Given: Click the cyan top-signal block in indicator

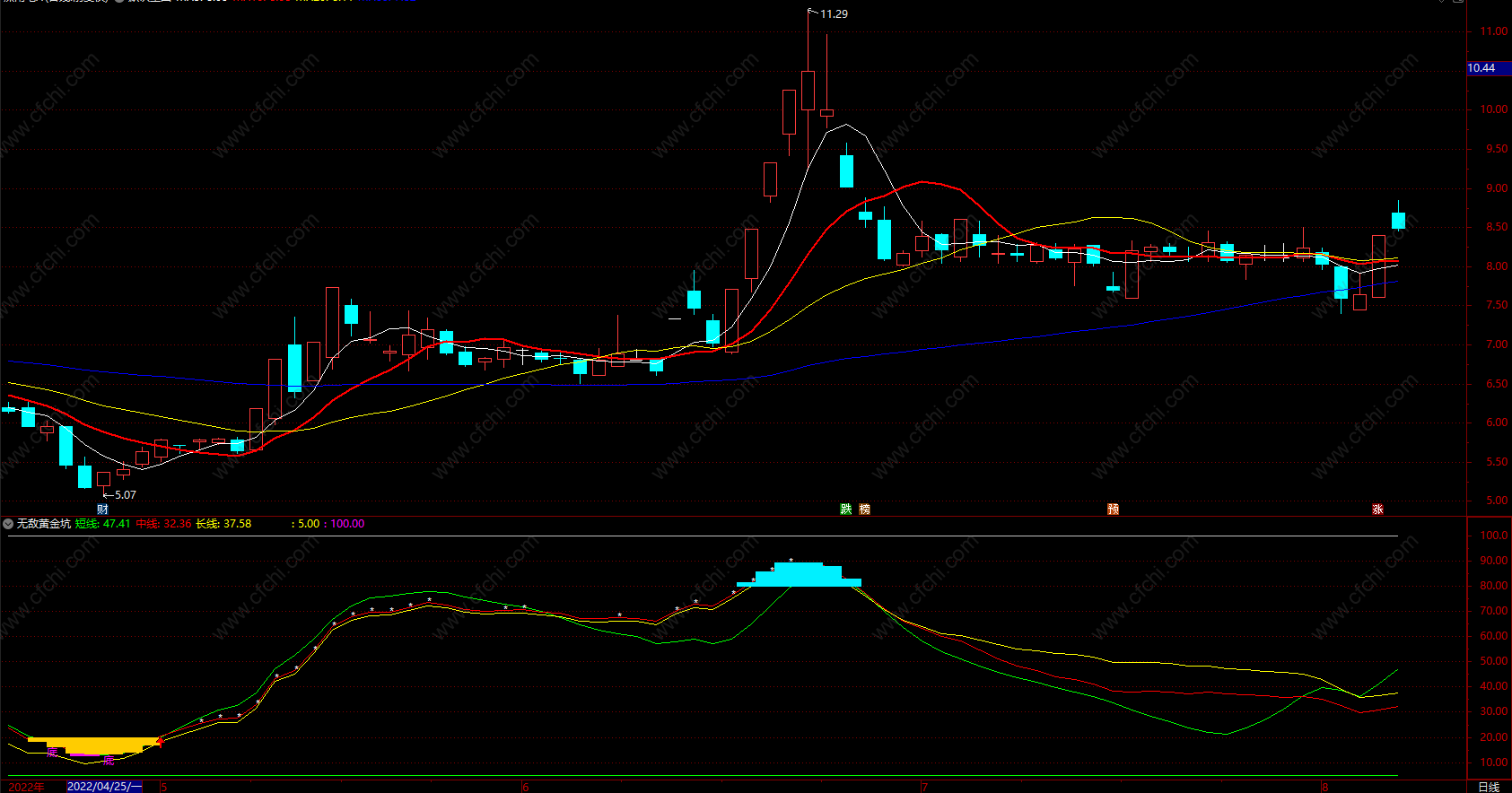Looking at the screenshot, I should 799,575.
